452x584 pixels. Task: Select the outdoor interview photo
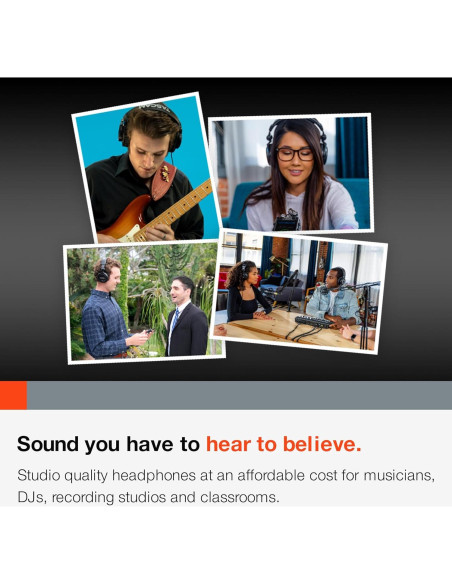tap(144, 302)
